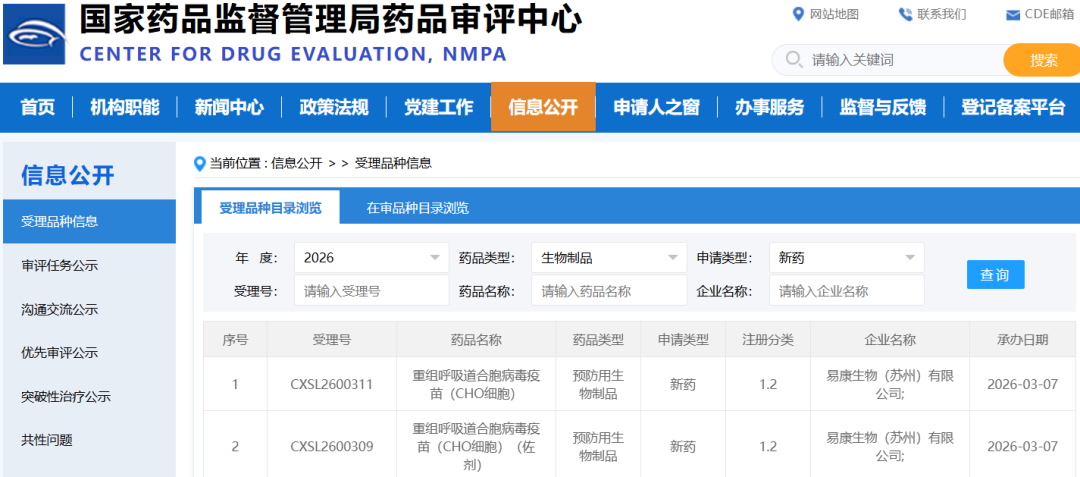Image resolution: width=1080 pixels, height=477 pixels.
Task: Click the 药品名称 input field
Action: (608, 291)
